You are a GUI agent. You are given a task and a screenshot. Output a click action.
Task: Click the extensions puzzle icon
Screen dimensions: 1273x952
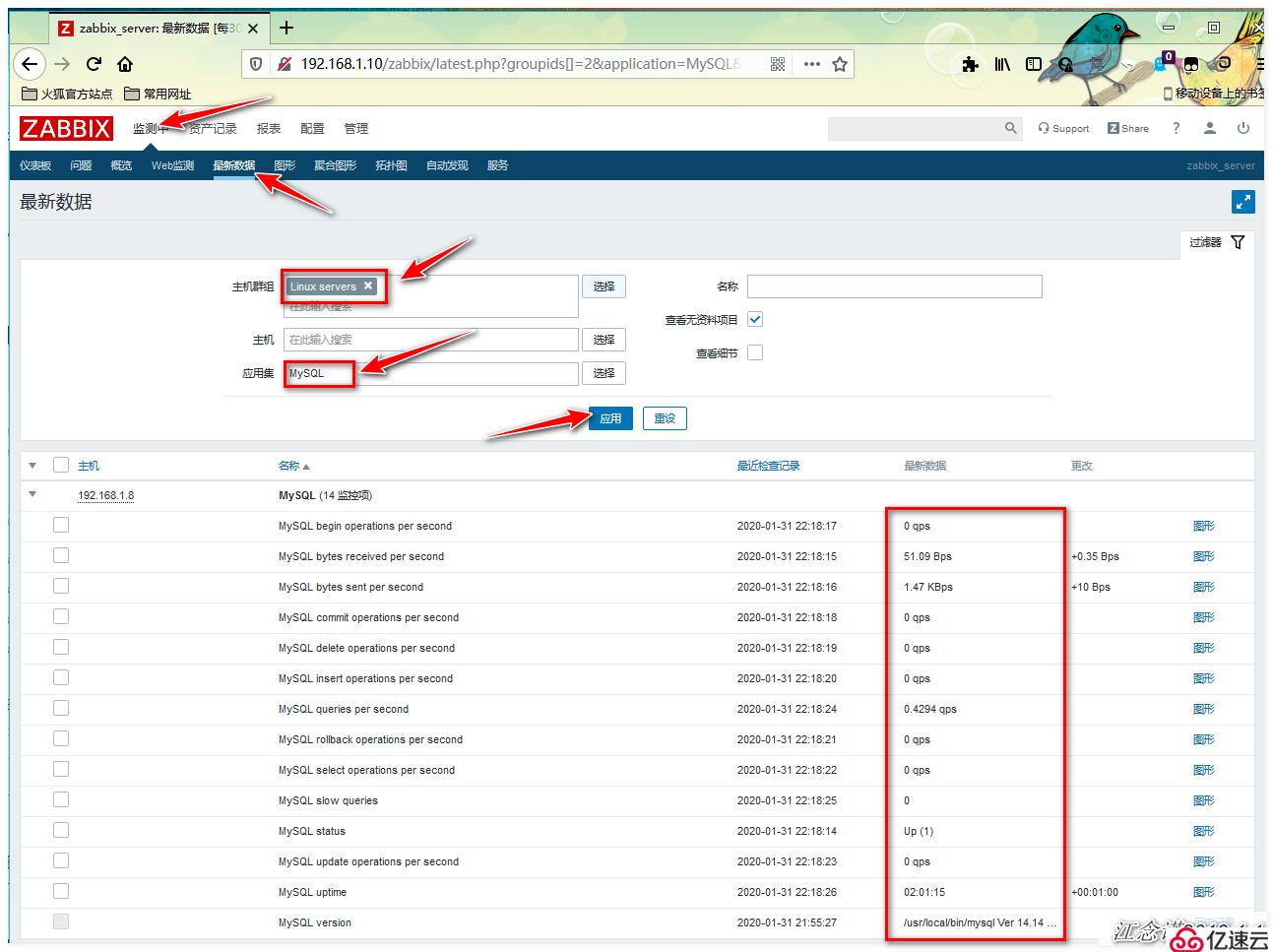tap(970, 64)
